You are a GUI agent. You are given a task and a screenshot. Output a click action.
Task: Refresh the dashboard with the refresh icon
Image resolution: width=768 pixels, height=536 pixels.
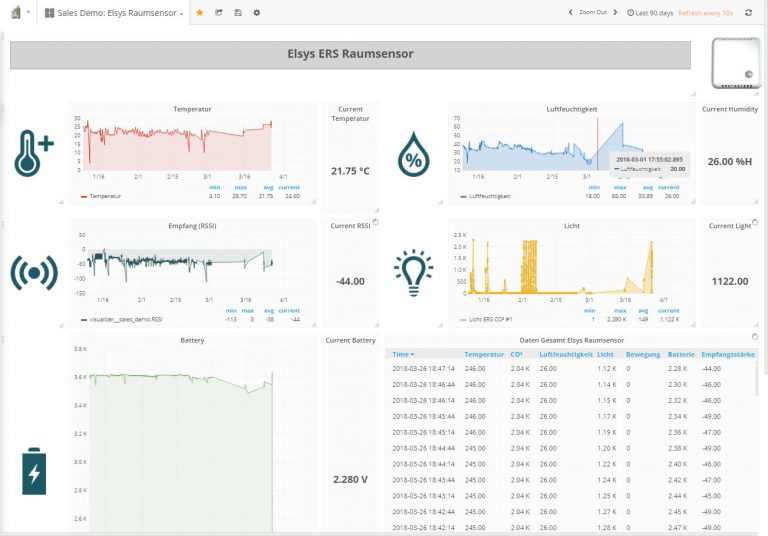coord(748,13)
